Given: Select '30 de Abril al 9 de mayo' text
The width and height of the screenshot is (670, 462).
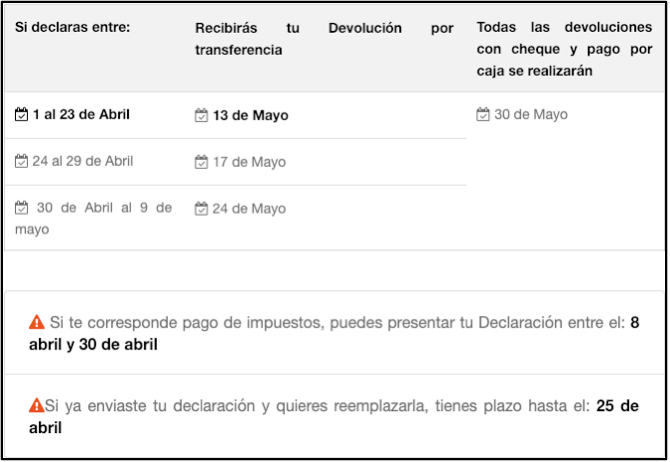Looking at the screenshot, I should pos(94,218).
